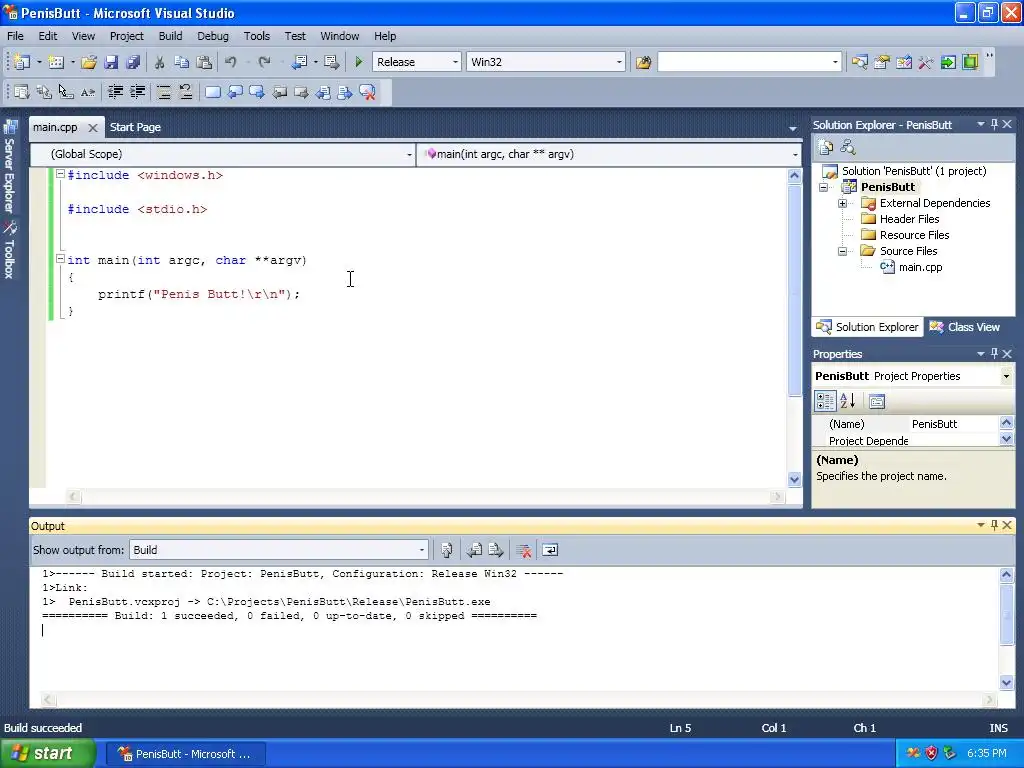Start debugging with the green play icon
Viewport: 1024px width, 768px height.
pyautogui.click(x=359, y=62)
